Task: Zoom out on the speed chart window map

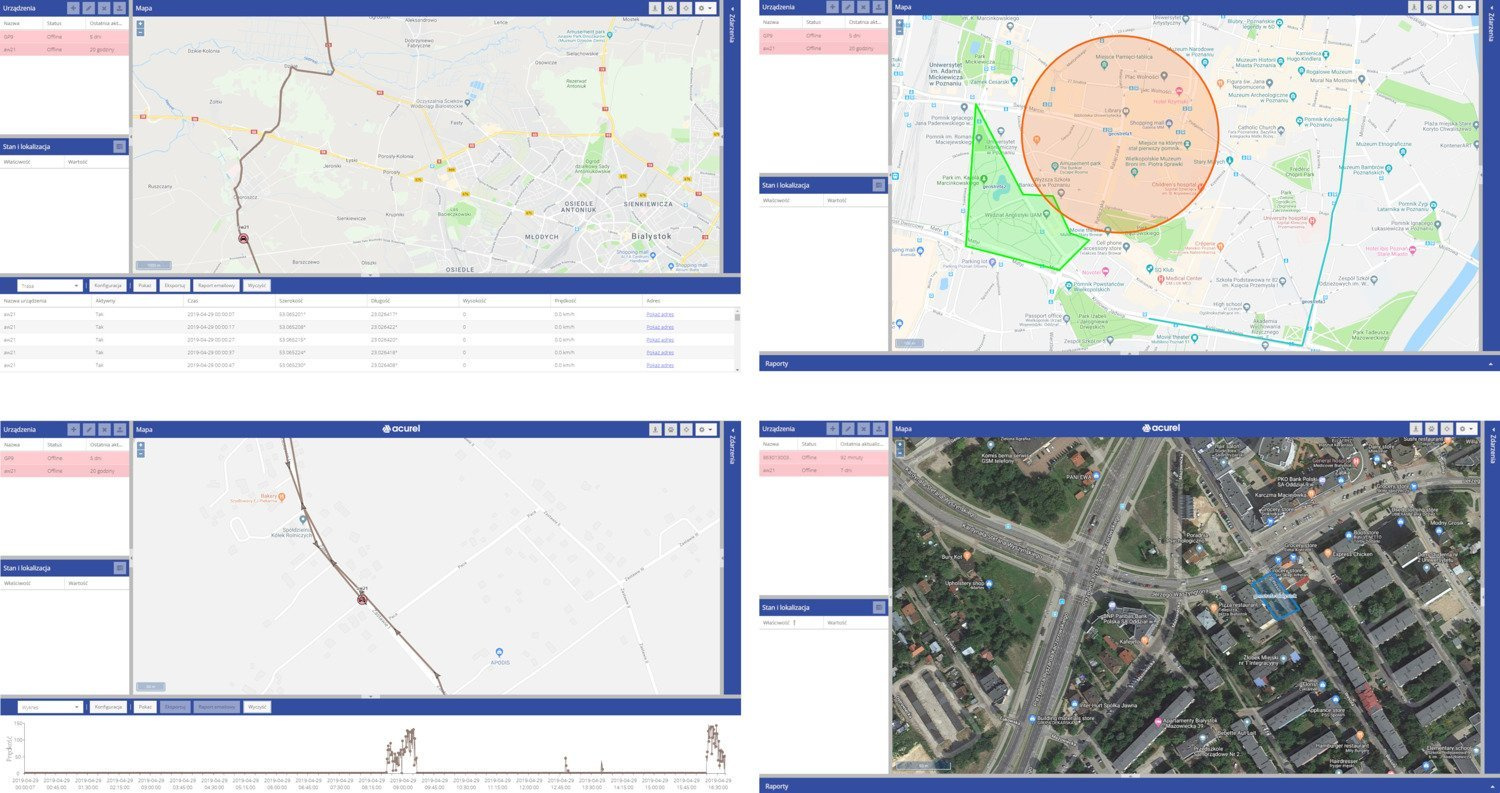Action: [141, 453]
